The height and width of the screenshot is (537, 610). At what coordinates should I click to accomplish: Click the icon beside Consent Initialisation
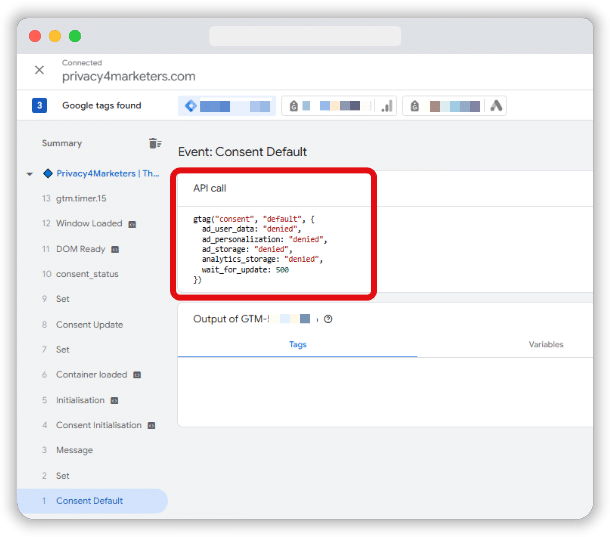pyautogui.click(x=151, y=425)
